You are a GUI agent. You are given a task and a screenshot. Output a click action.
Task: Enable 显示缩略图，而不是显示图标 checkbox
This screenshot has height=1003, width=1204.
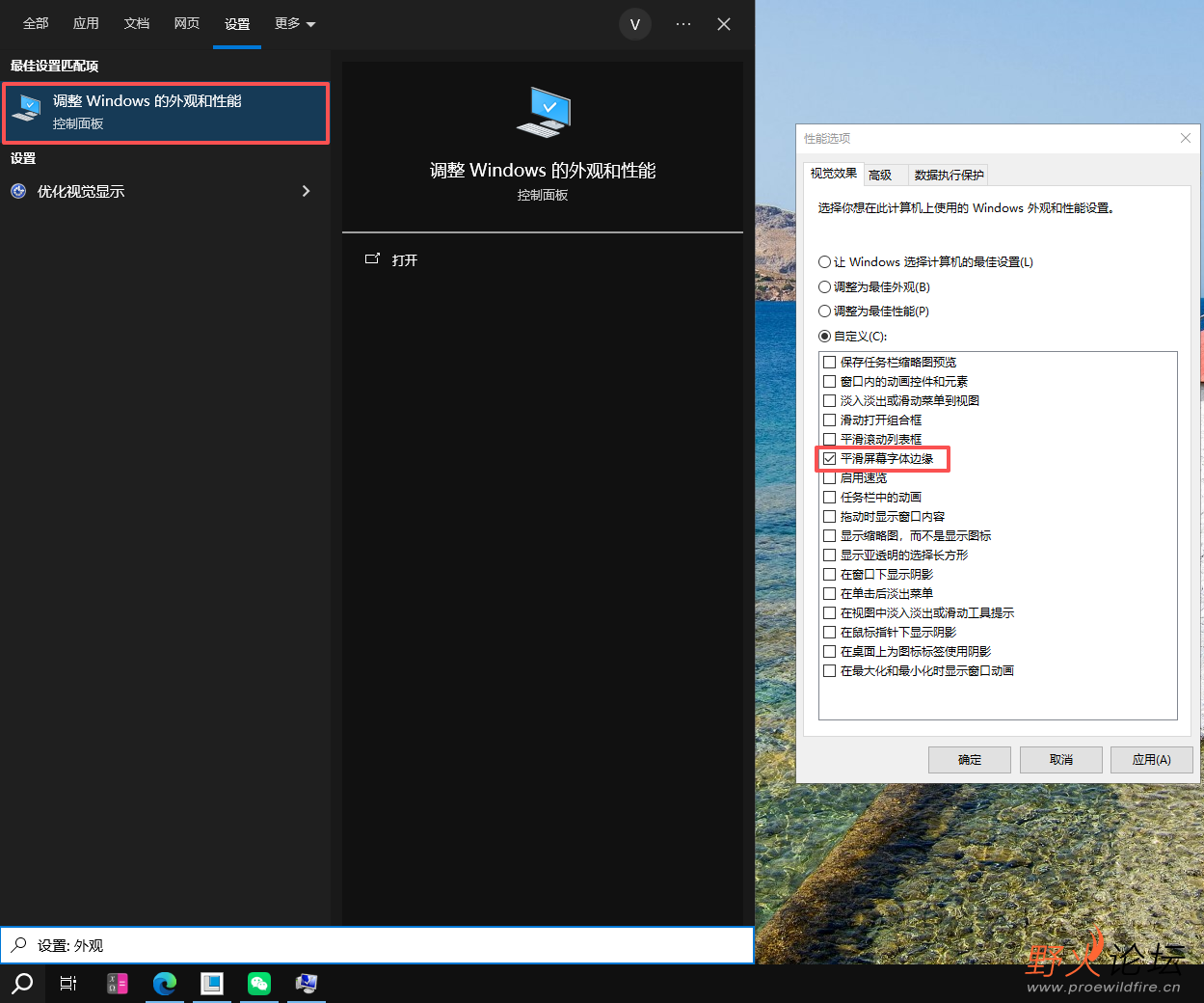point(829,535)
